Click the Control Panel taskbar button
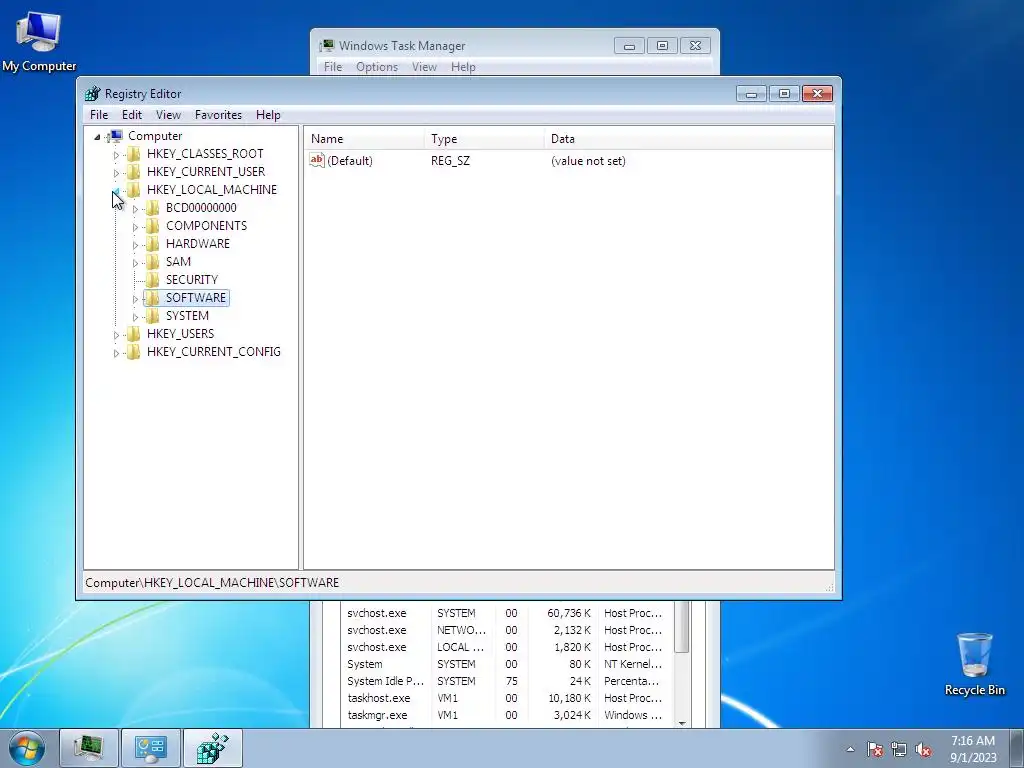 coord(151,748)
